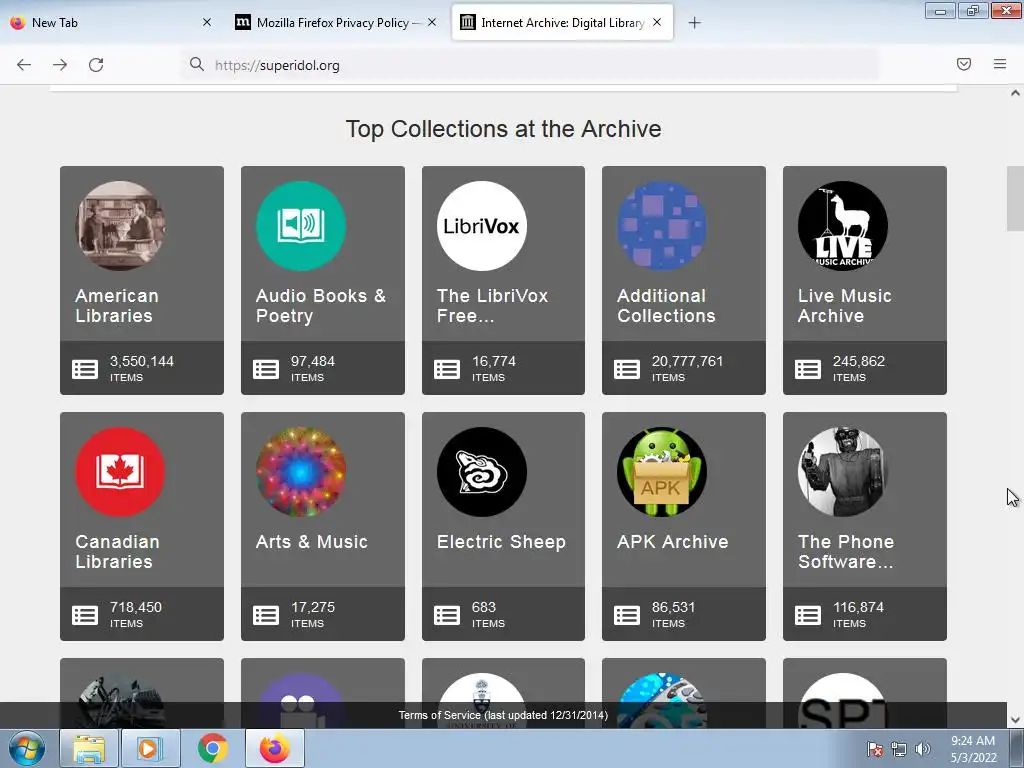Open the Windows Start menu

pos(27,748)
